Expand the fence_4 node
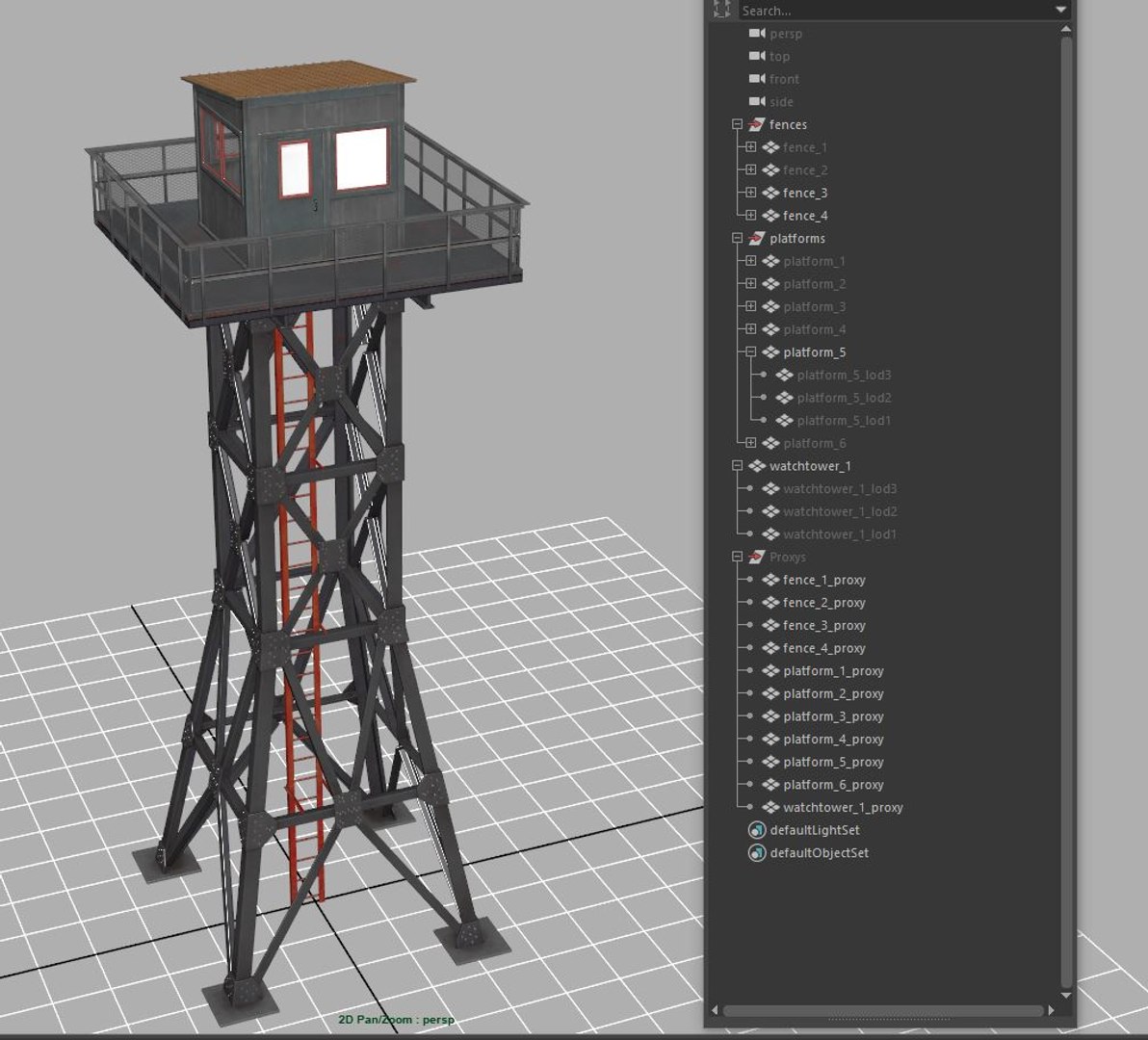 [x=750, y=215]
